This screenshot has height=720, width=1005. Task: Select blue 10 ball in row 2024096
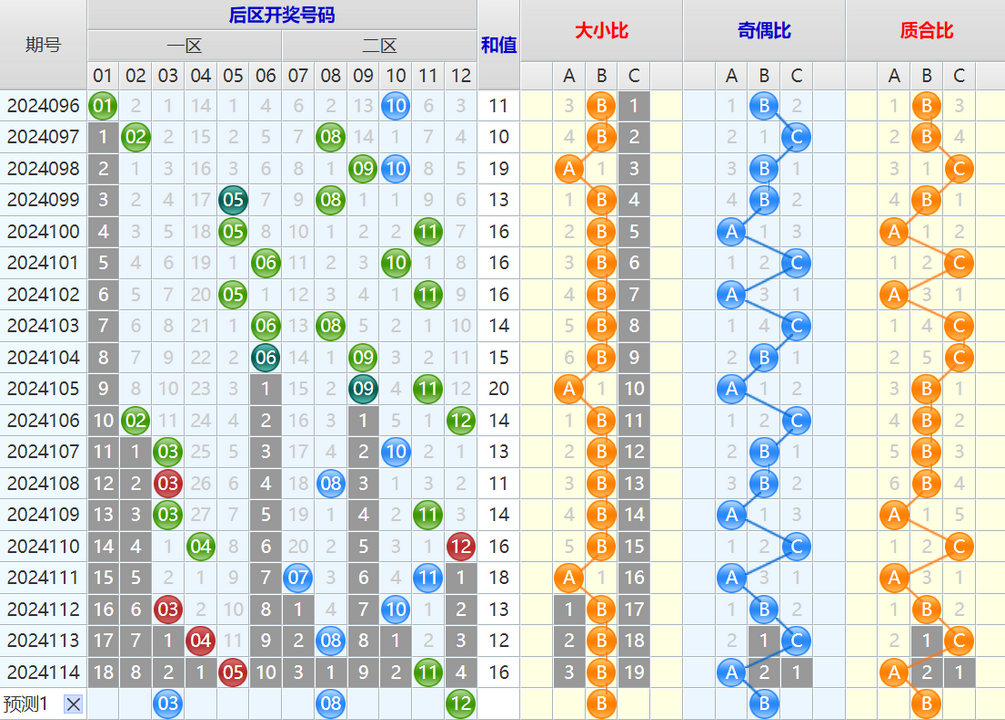395,106
